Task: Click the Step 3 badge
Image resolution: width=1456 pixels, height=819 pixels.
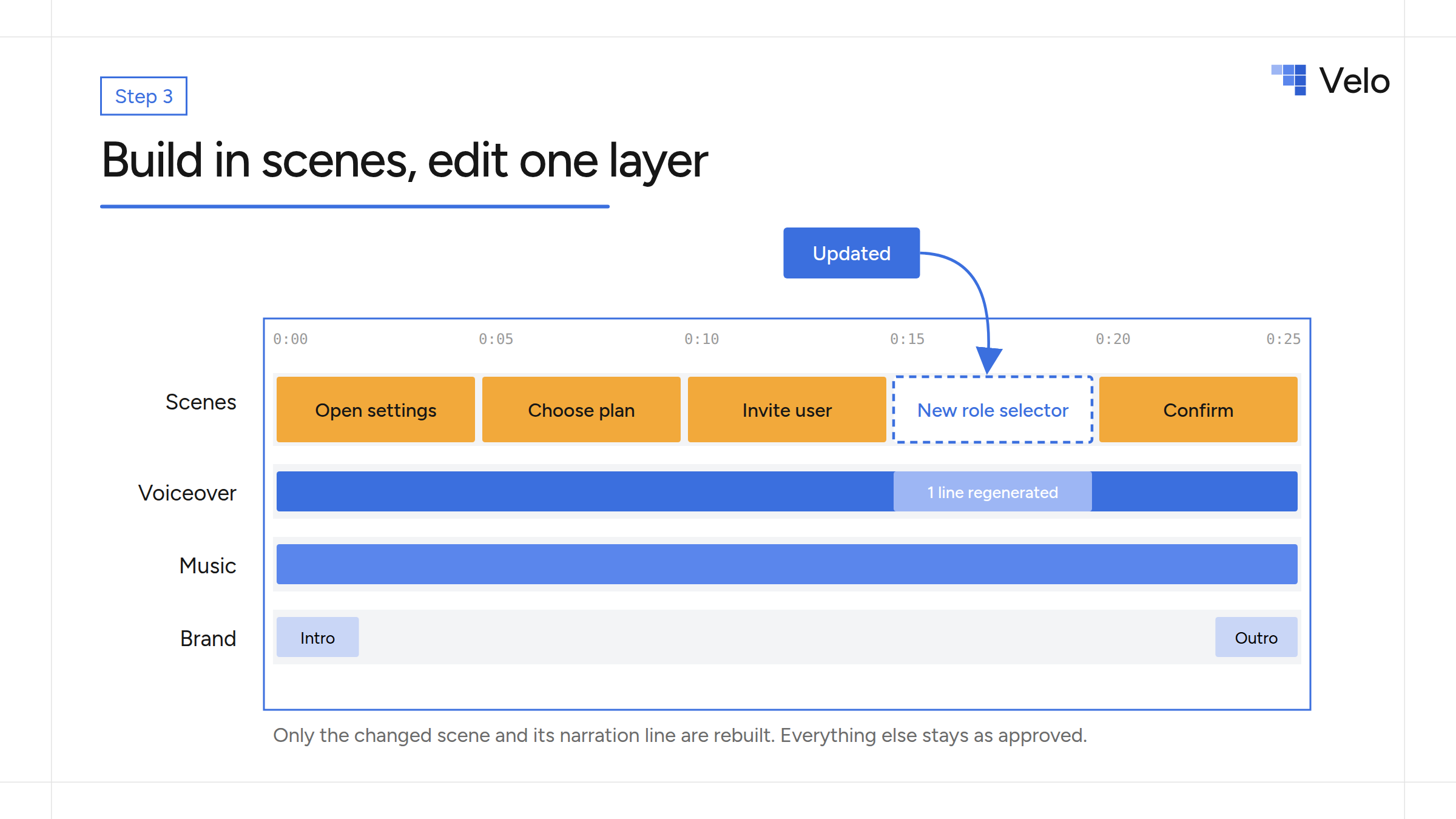Action: (x=144, y=96)
